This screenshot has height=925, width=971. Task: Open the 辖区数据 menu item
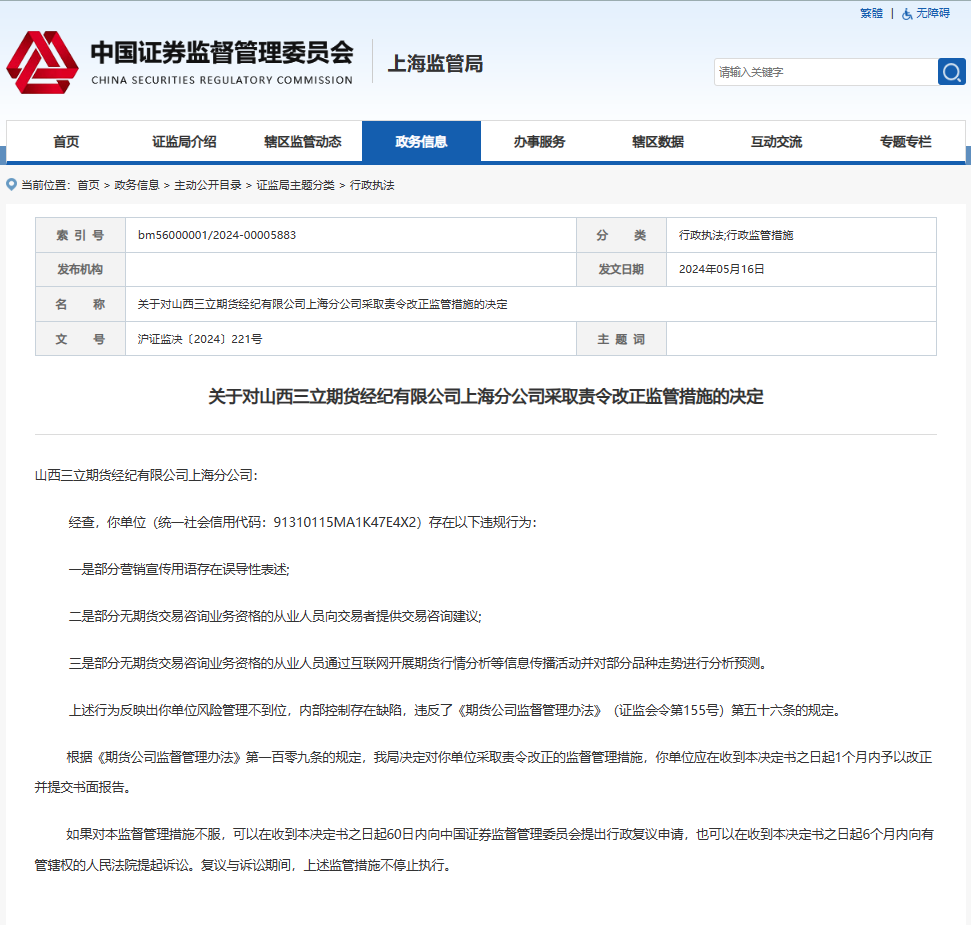click(659, 141)
